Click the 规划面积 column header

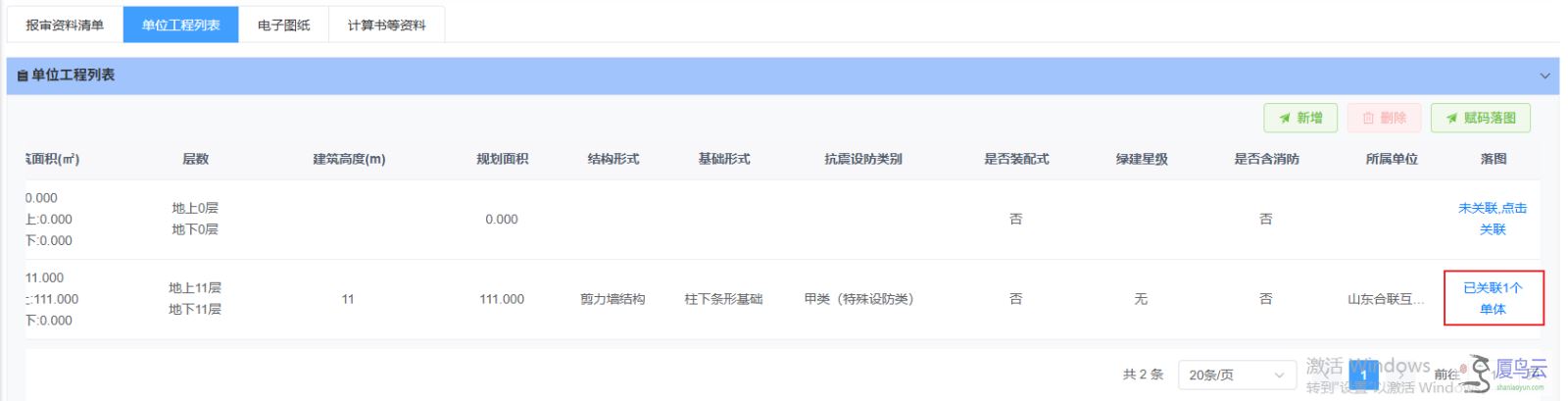click(x=502, y=159)
